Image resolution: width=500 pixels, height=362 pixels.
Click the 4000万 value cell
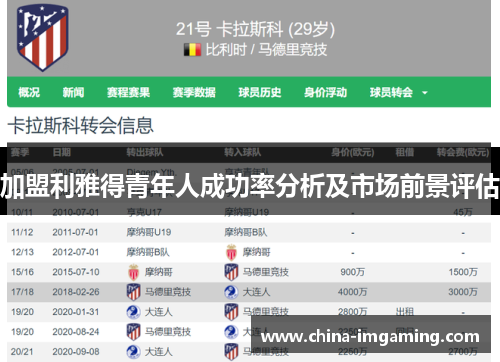352,292
